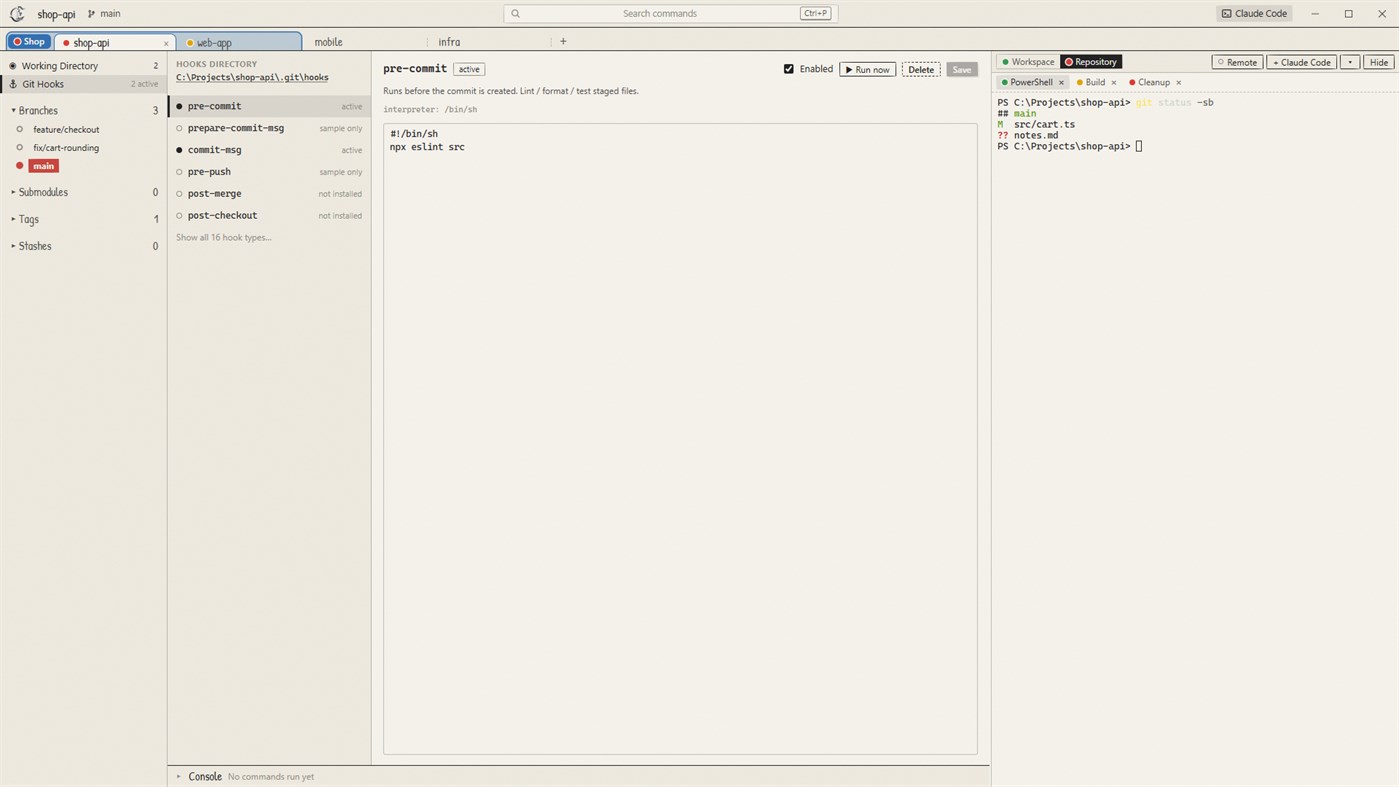Viewport: 1399px width, 787px height.
Task: Close the PowerShell terminal tab
Action: (x=1062, y=83)
